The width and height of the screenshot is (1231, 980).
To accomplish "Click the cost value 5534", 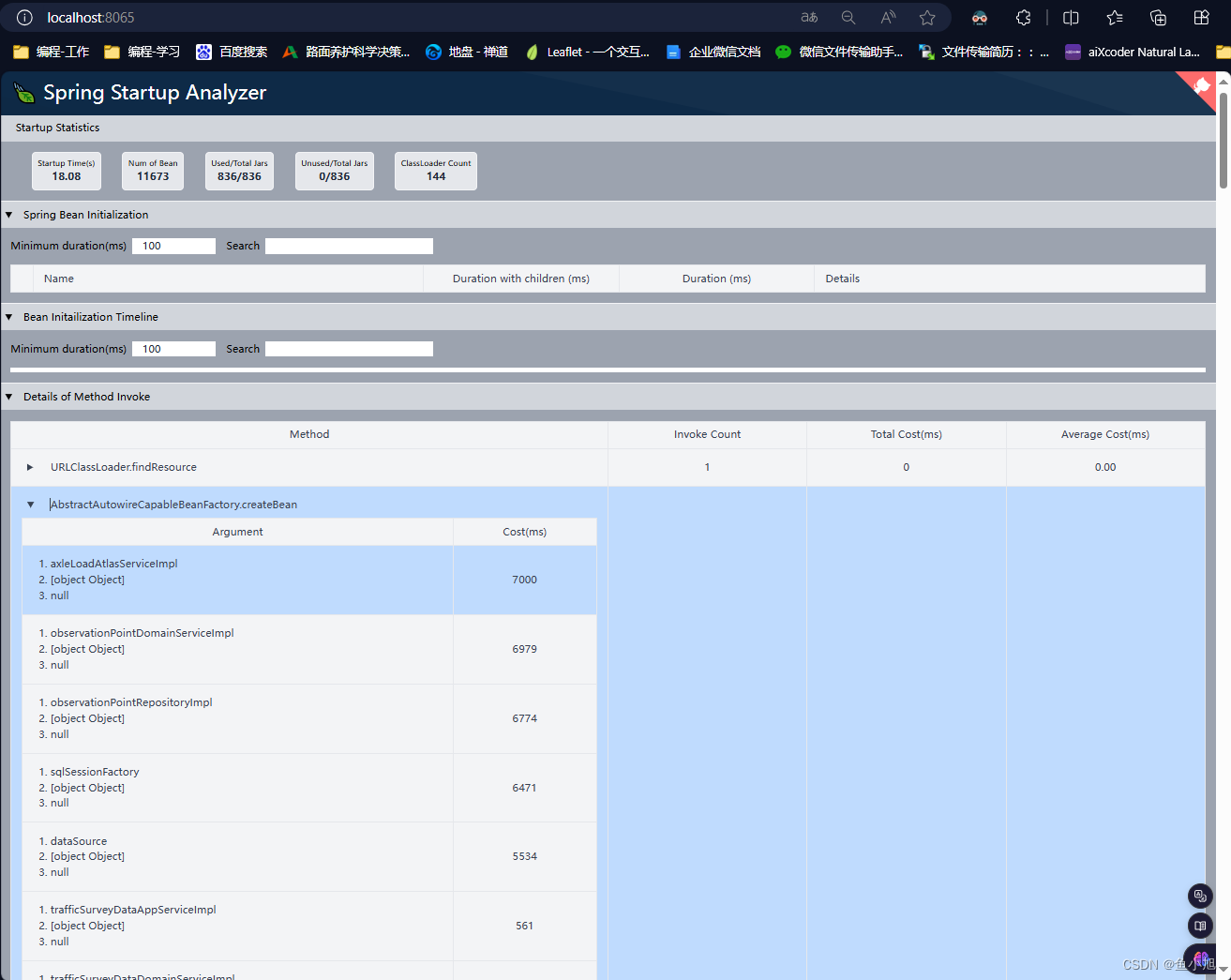I will click(x=525, y=856).
